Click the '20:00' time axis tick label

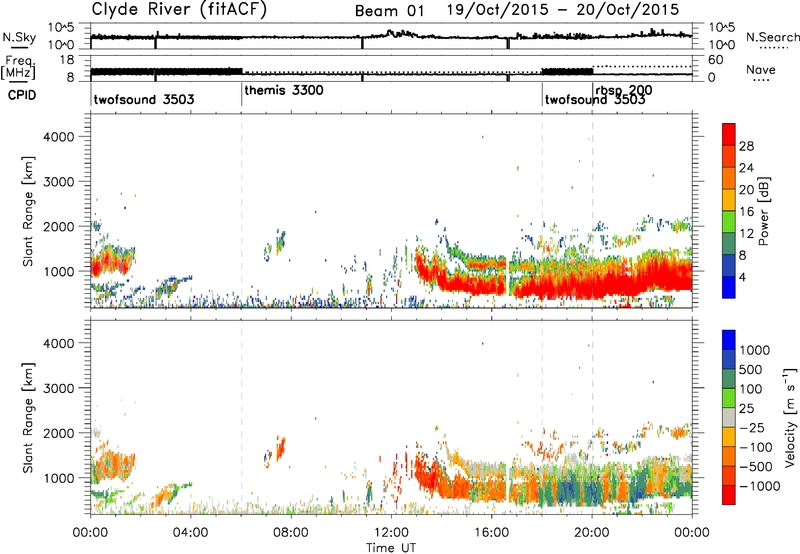pos(591,533)
